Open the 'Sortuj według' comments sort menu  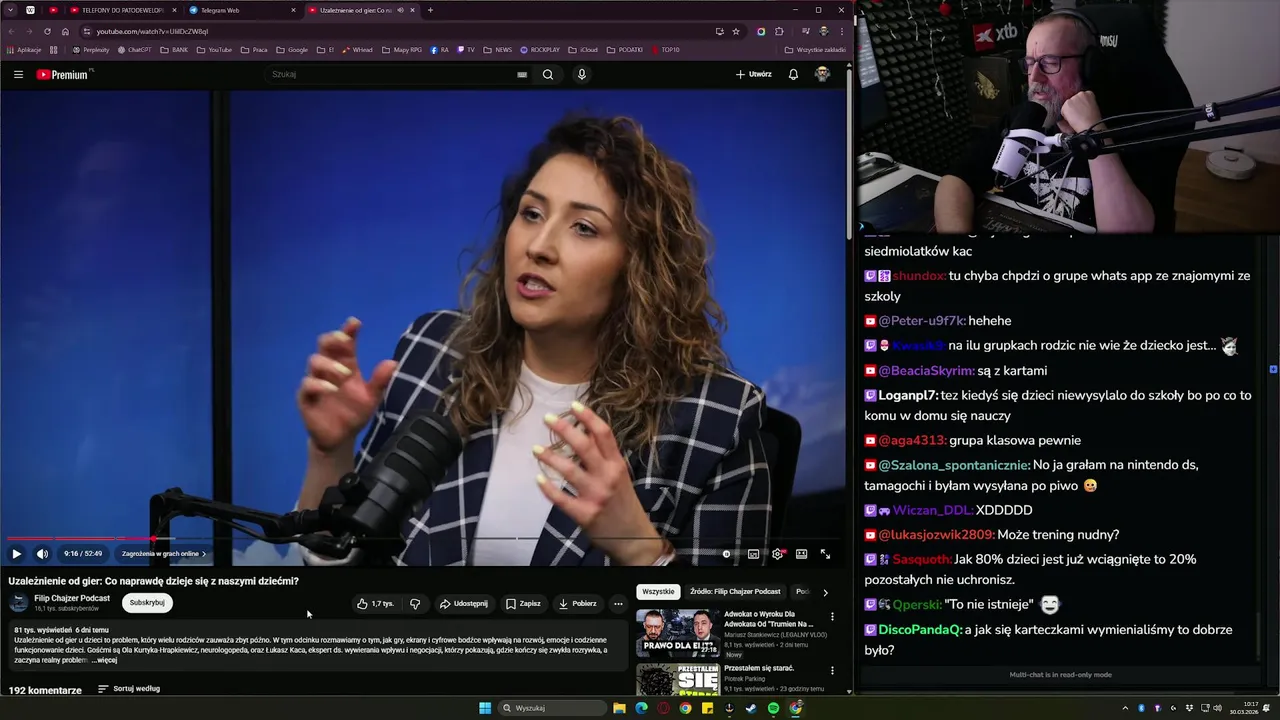click(129, 688)
